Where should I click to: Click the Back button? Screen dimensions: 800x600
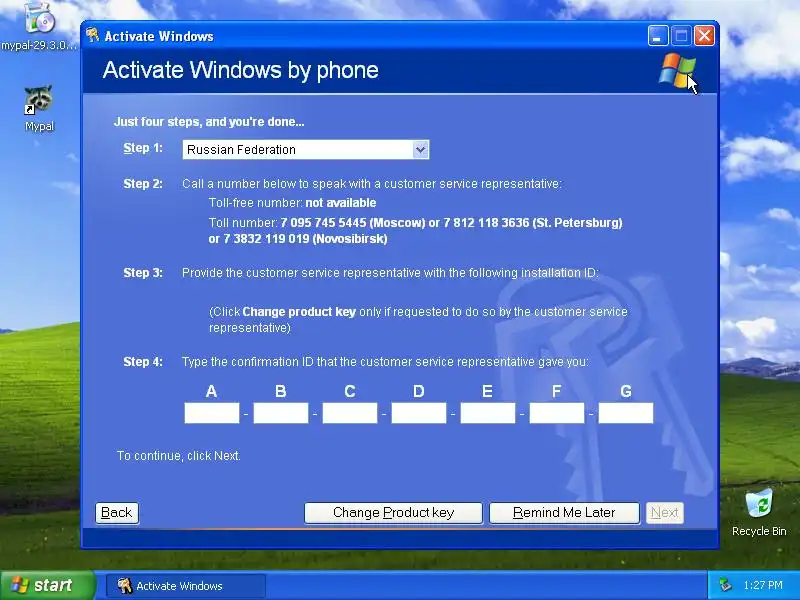coord(117,513)
